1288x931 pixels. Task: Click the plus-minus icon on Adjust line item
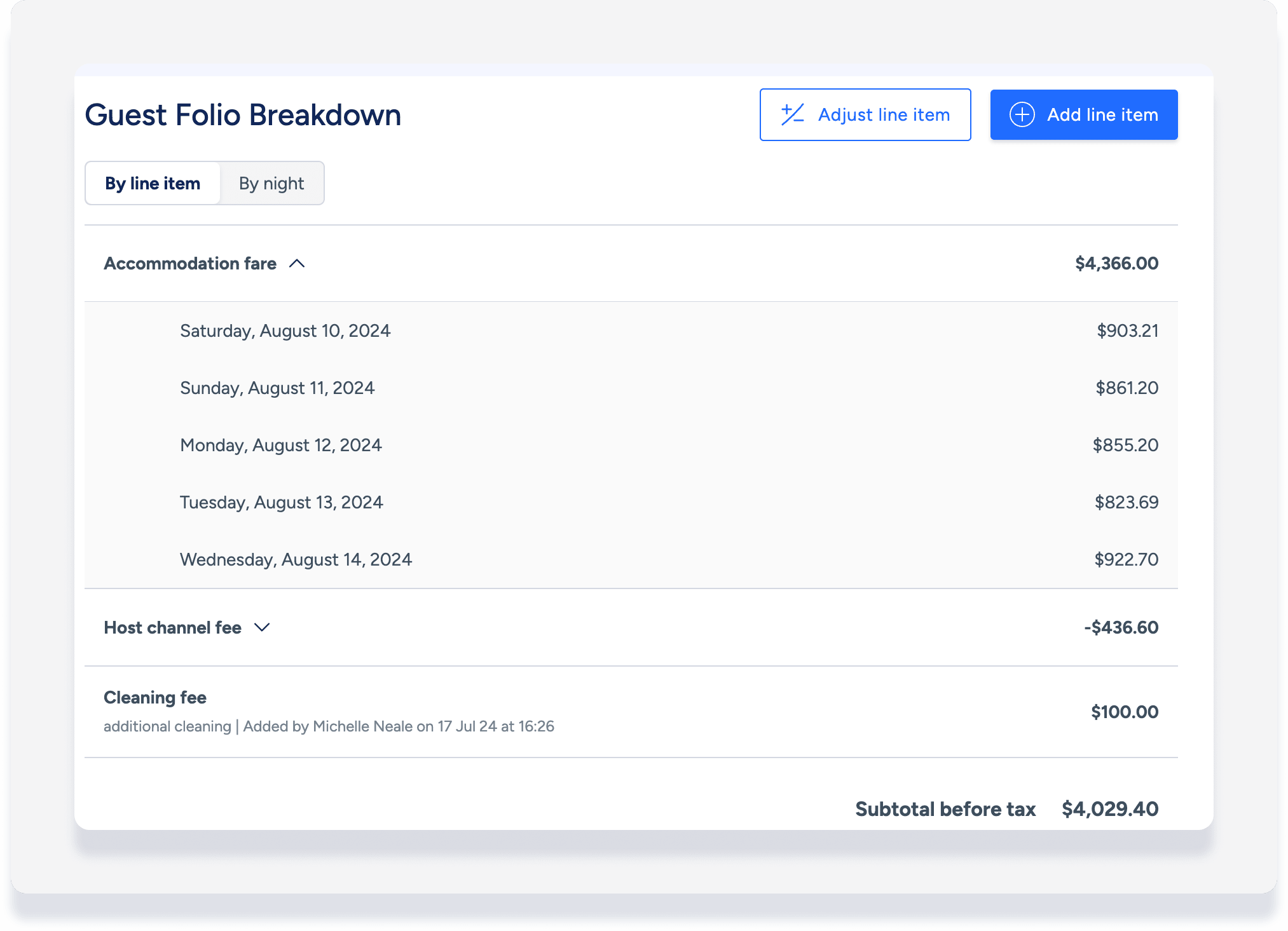click(791, 114)
